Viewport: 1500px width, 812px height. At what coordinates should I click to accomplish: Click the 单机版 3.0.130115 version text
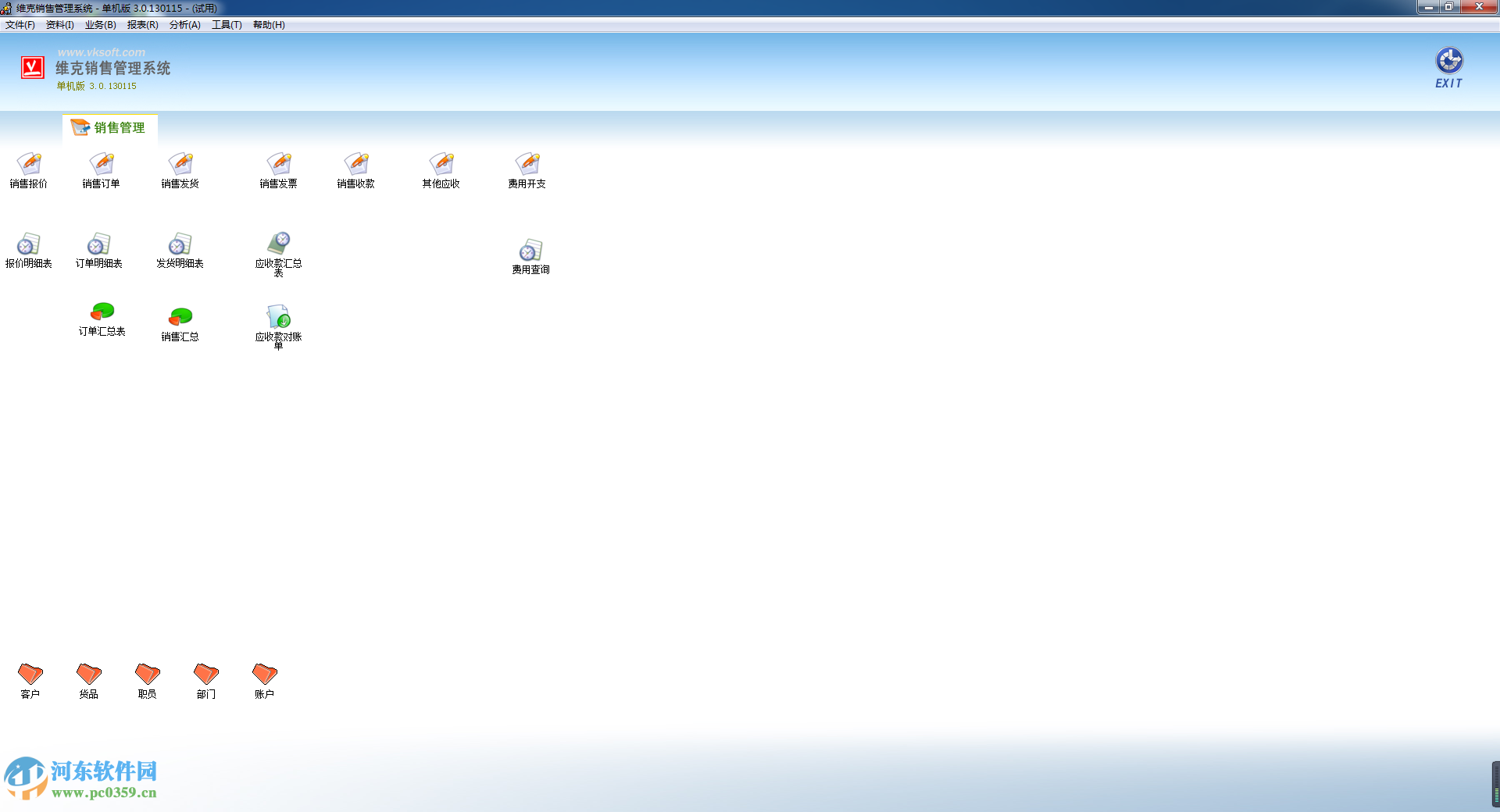click(x=97, y=87)
